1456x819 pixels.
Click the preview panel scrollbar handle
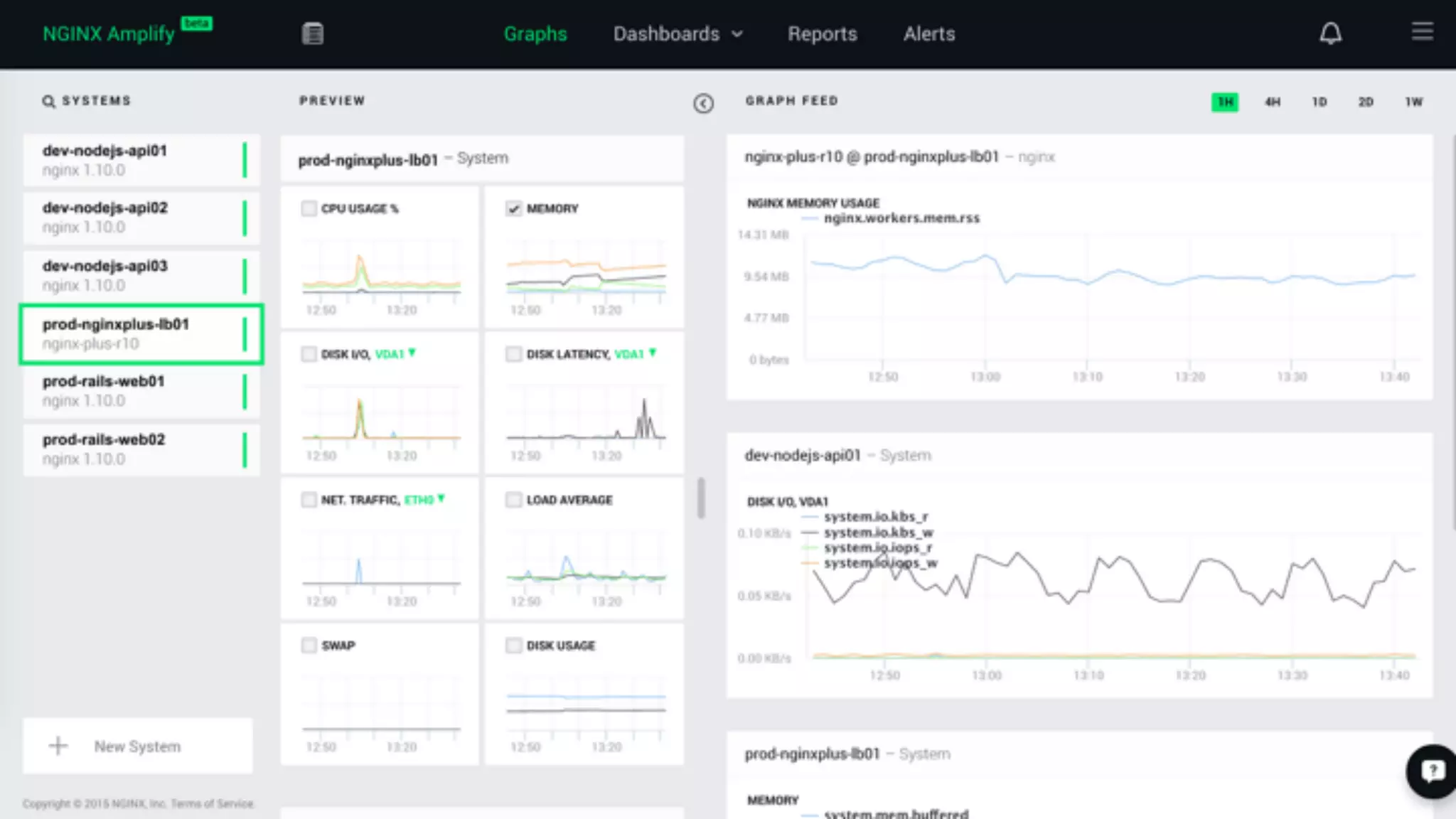pos(701,498)
